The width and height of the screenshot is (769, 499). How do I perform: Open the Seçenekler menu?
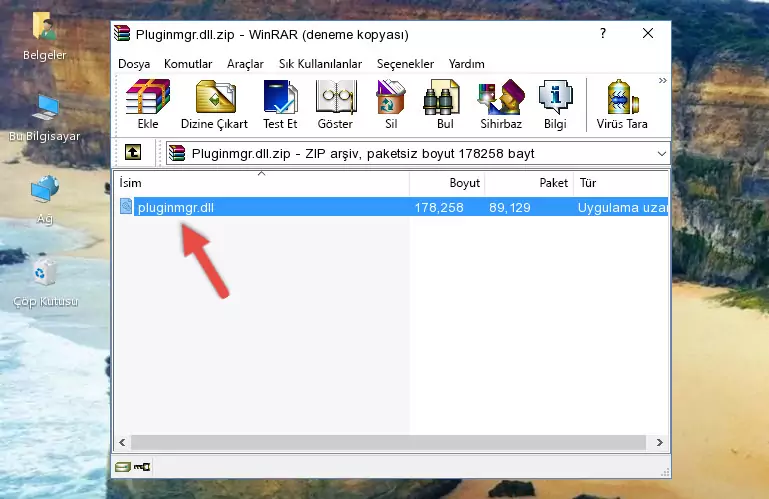[x=405, y=64]
